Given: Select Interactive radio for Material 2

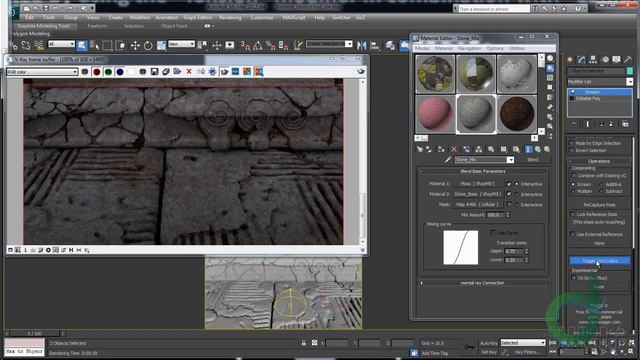Looking at the screenshot, I should tap(517, 194).
